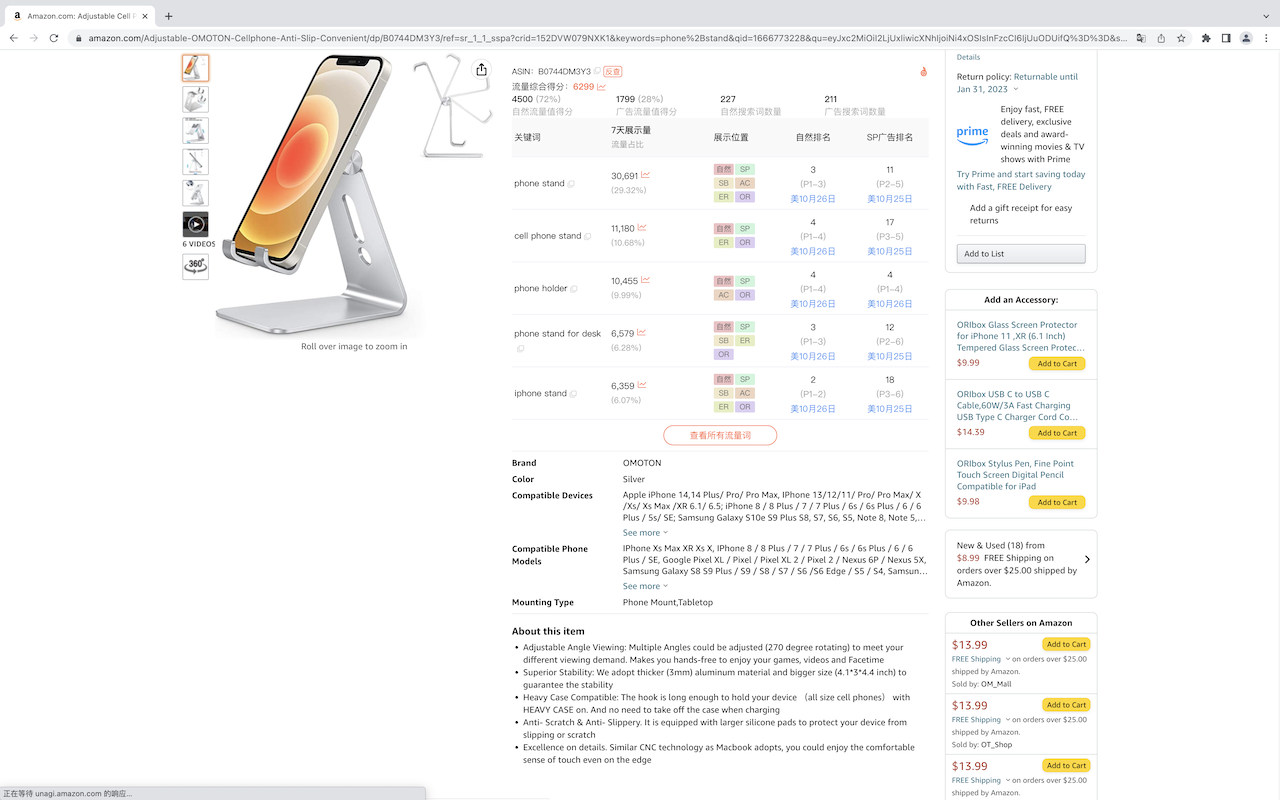Click the 'phone stand for desk' keyword
1280x800 pixels.
pos(557,334)
